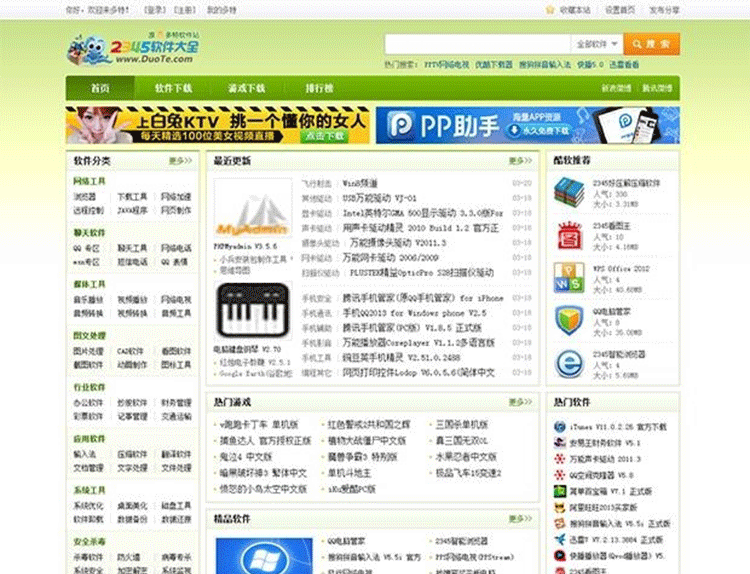This screenshot has width=750, height=574.
Task: Open the 万能网卡驱动 2008/2009 entry
Action: (390, 258)
